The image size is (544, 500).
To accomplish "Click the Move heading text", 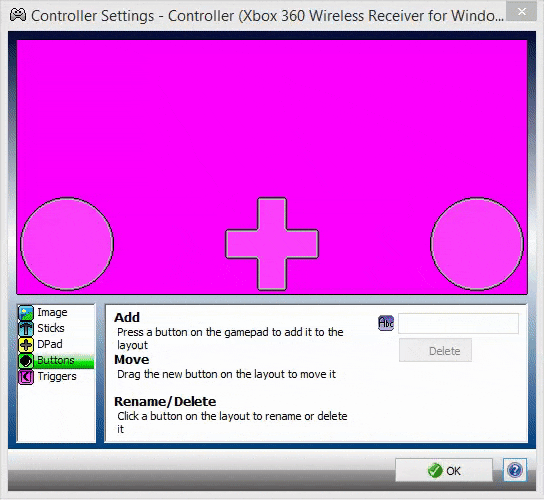I will (132, 359).
